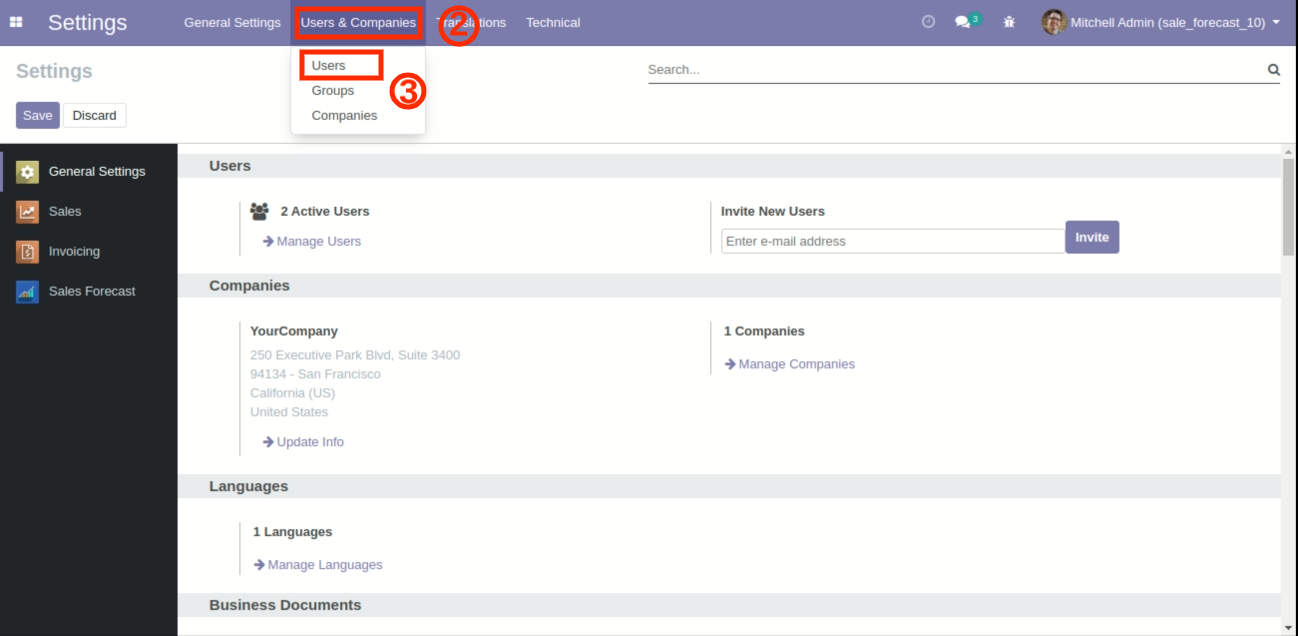Click Mitchell Admin's avatar picture
Image resolution: width=1298 pixels, height=636 pixels.
pos(1054,22)
